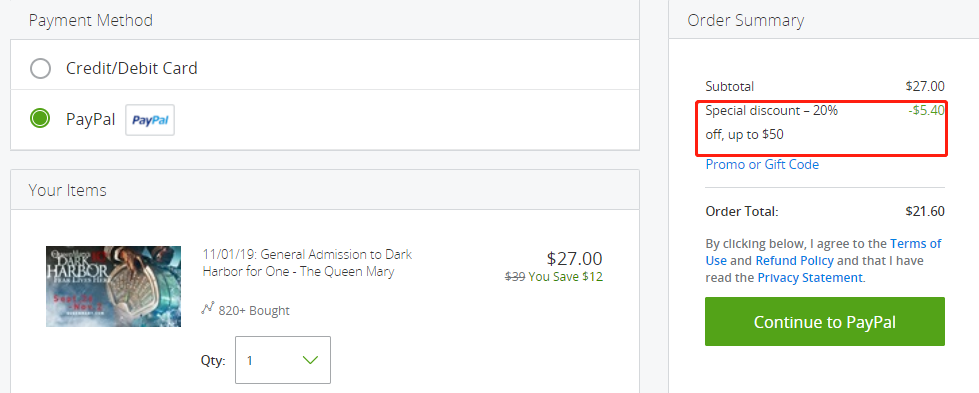
Task: Click the $27.00 item price
Action: (574, 259)
